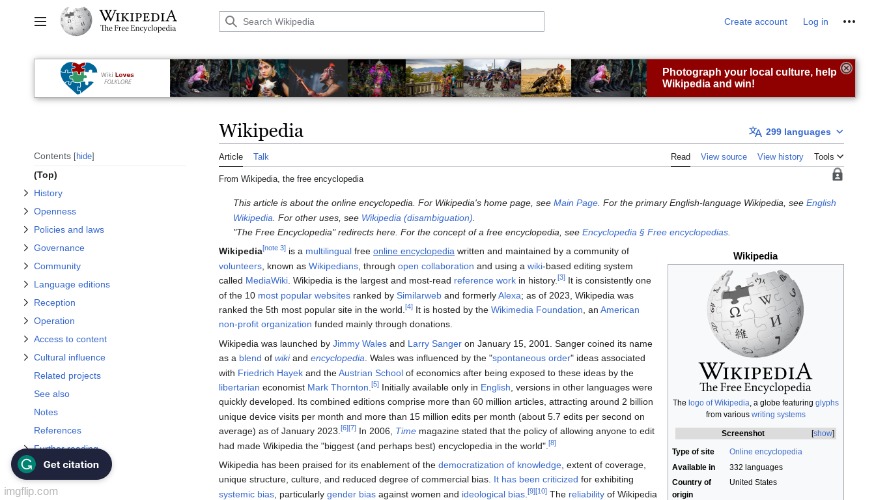Viewport: 889px width, 500px height.
Task: Open the three-dot personal tools menu
Action: (x=848, y=22)
